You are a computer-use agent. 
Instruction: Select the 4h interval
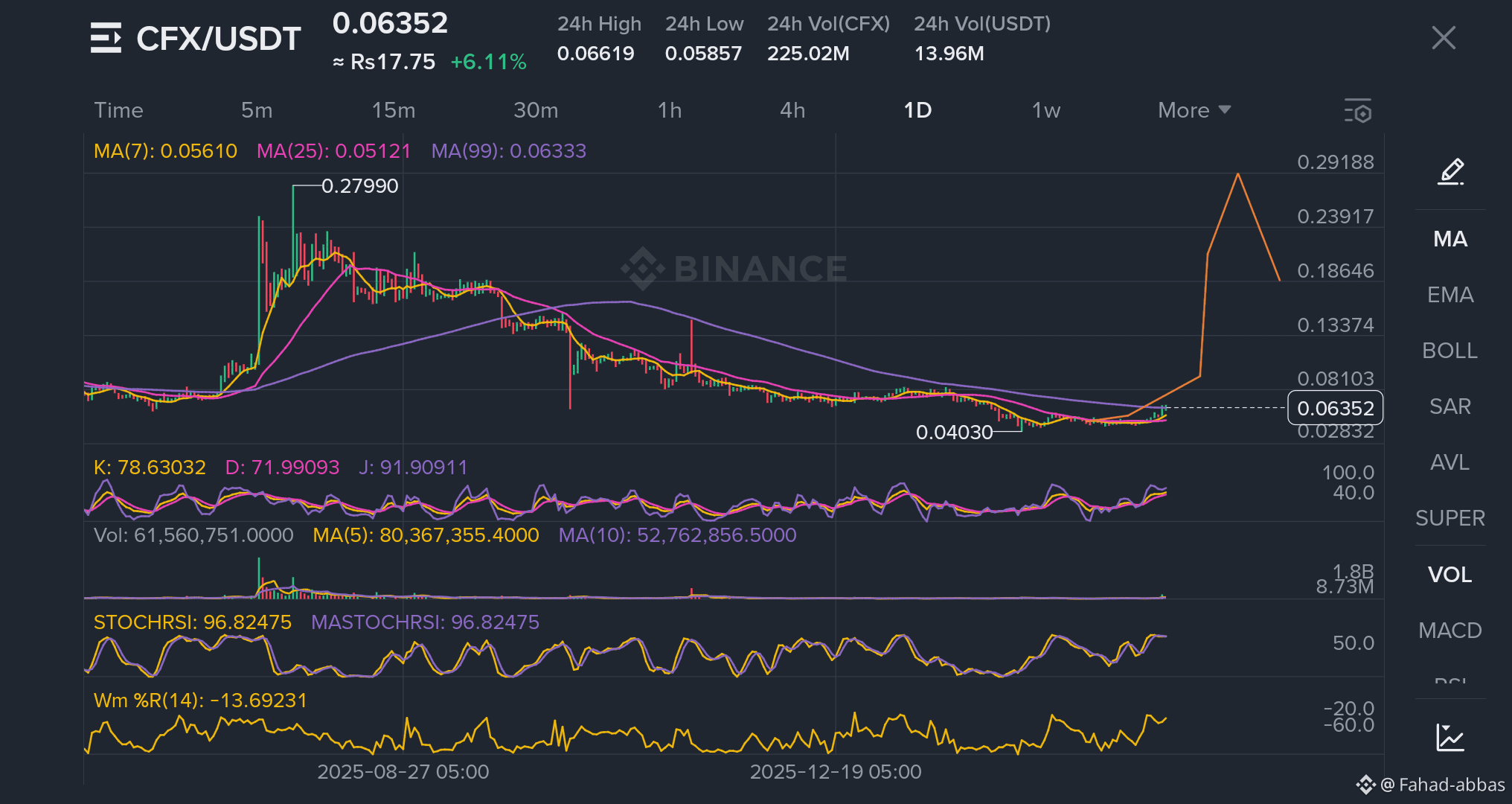click(x=792, y=110)
